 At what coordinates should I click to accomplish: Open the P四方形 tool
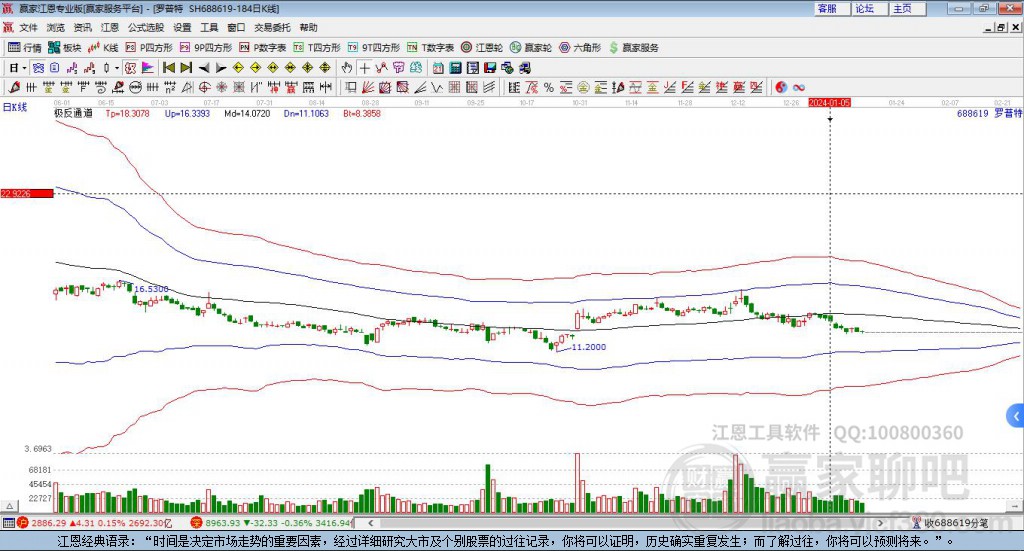click(x=149, y=48)
